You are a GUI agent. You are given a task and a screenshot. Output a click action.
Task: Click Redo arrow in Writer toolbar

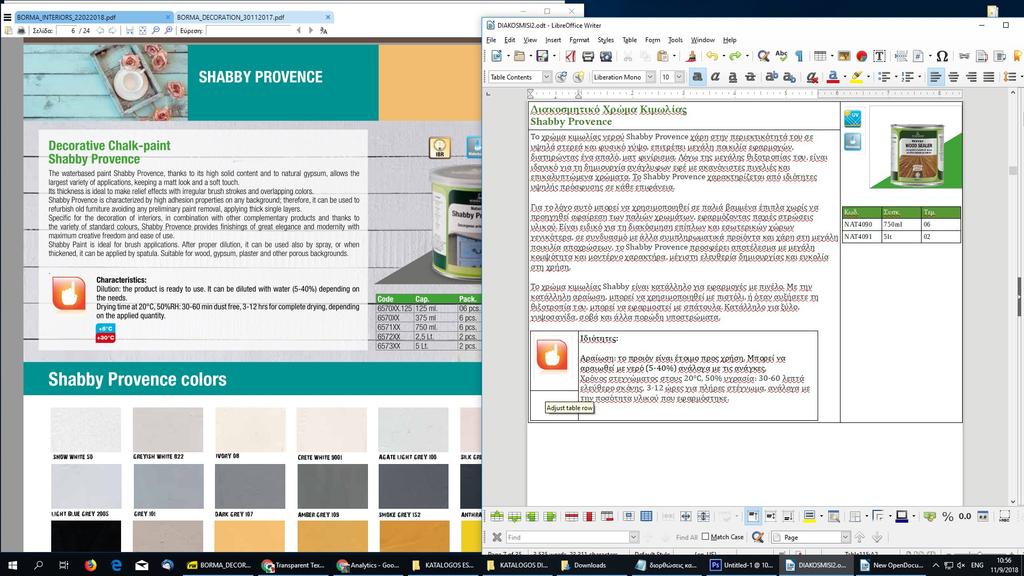tap(735, 57)
